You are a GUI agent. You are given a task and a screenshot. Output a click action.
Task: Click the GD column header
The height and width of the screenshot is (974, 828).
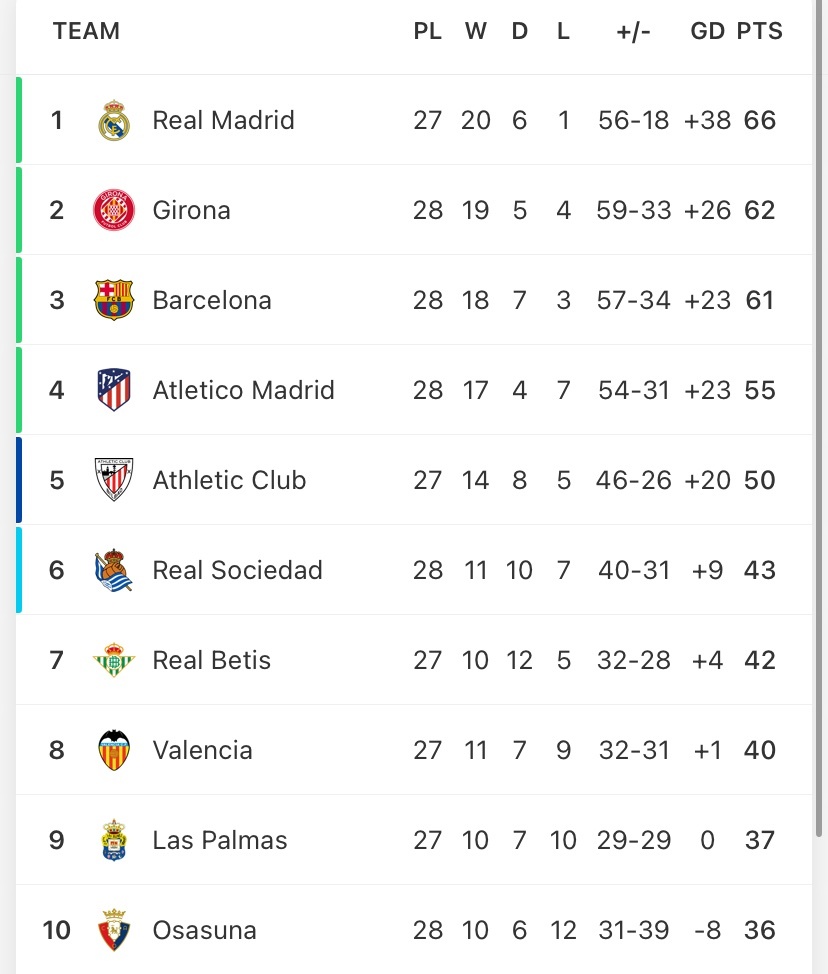point(707,32)
